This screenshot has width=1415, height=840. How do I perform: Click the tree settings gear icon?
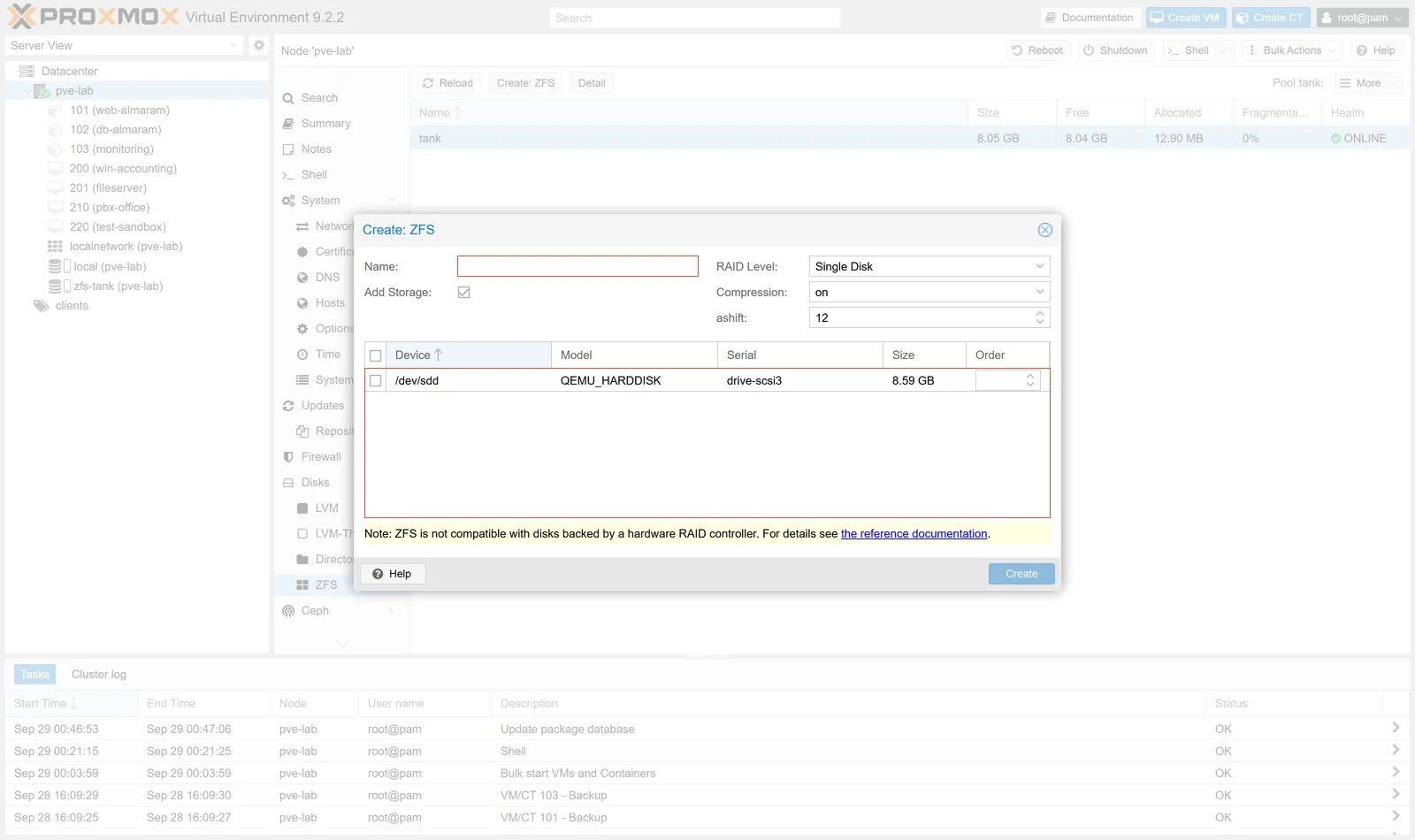click(x=259, y=45)
